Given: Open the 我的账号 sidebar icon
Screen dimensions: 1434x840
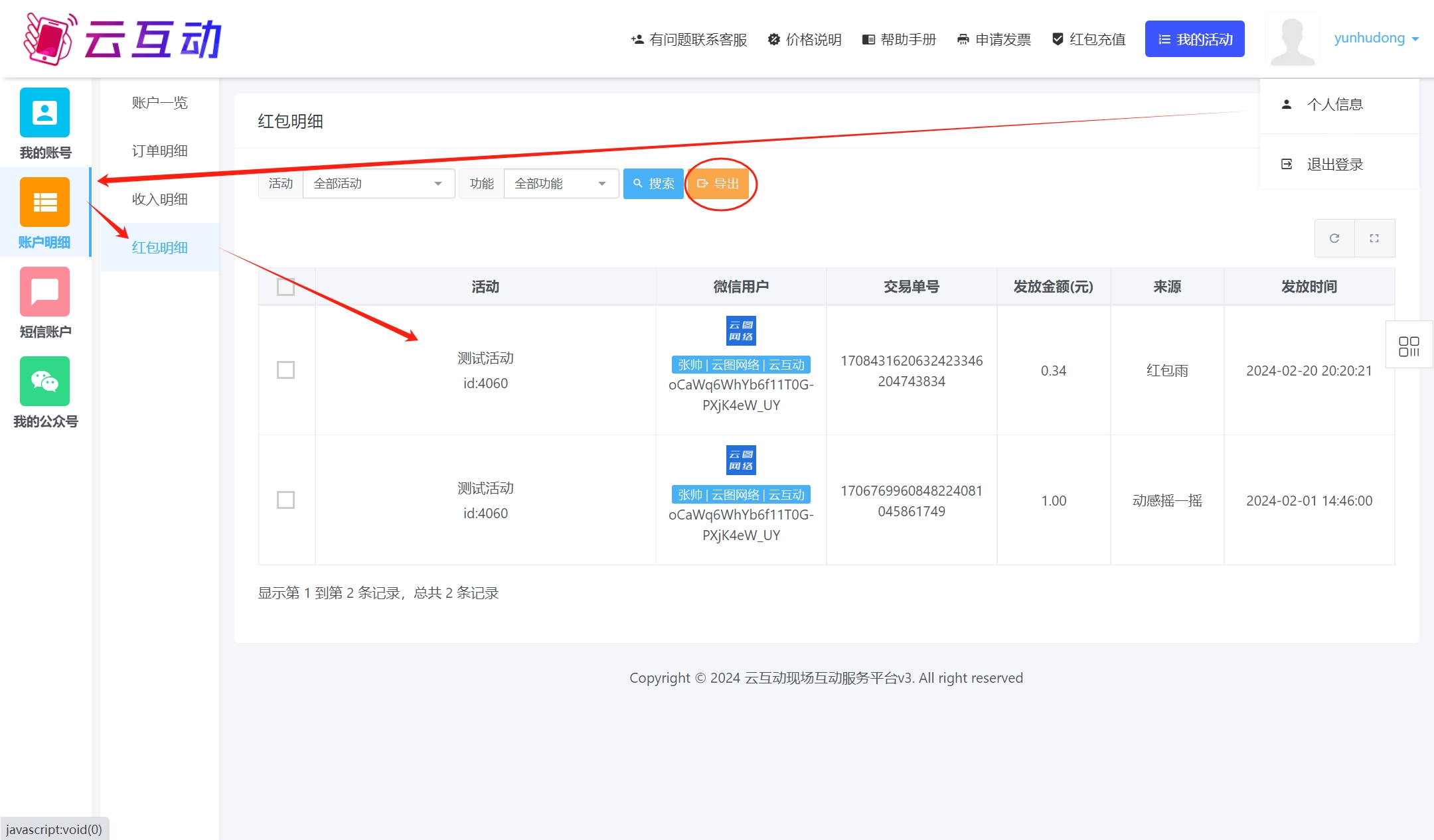Looking at the screenshot, I should (44, 113).
